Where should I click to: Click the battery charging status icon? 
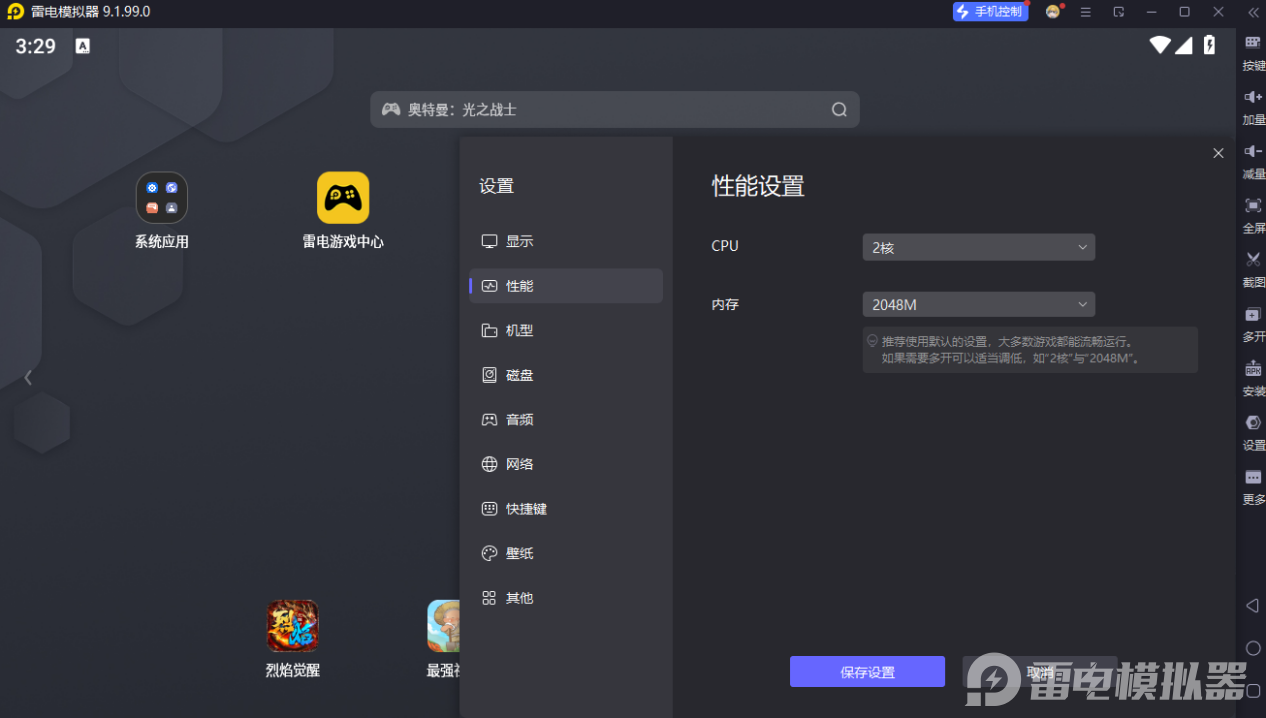[1209, 45]
